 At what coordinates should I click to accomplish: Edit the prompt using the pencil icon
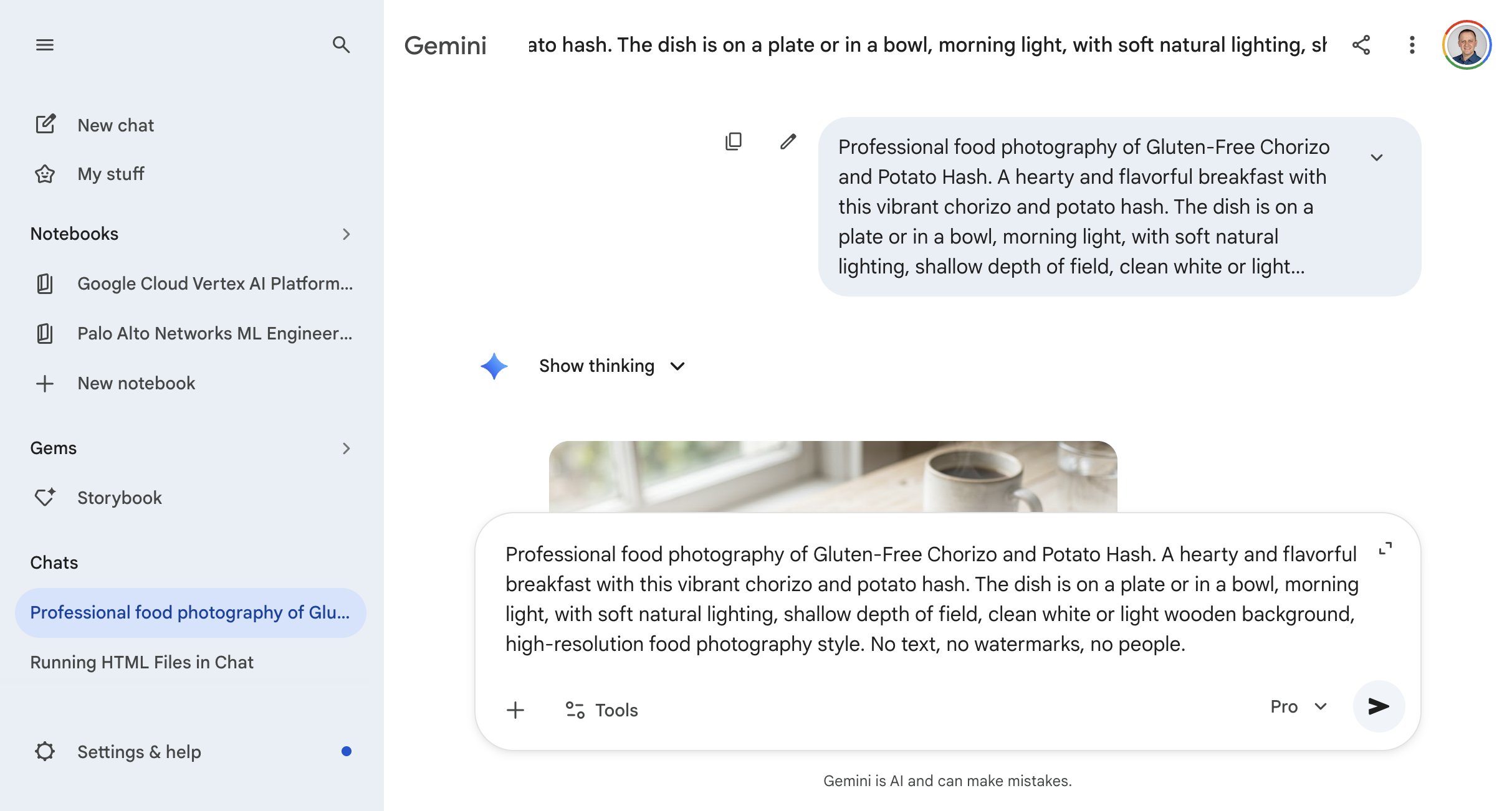[x=788, y=141]
